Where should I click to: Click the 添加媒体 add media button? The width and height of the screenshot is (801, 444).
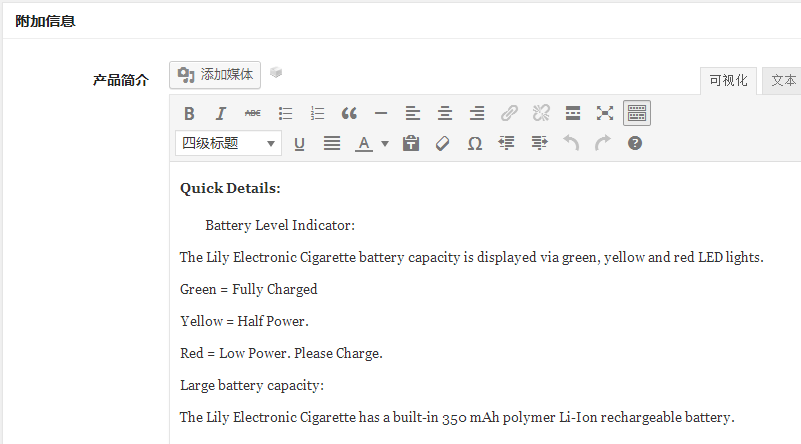(215, 75)
